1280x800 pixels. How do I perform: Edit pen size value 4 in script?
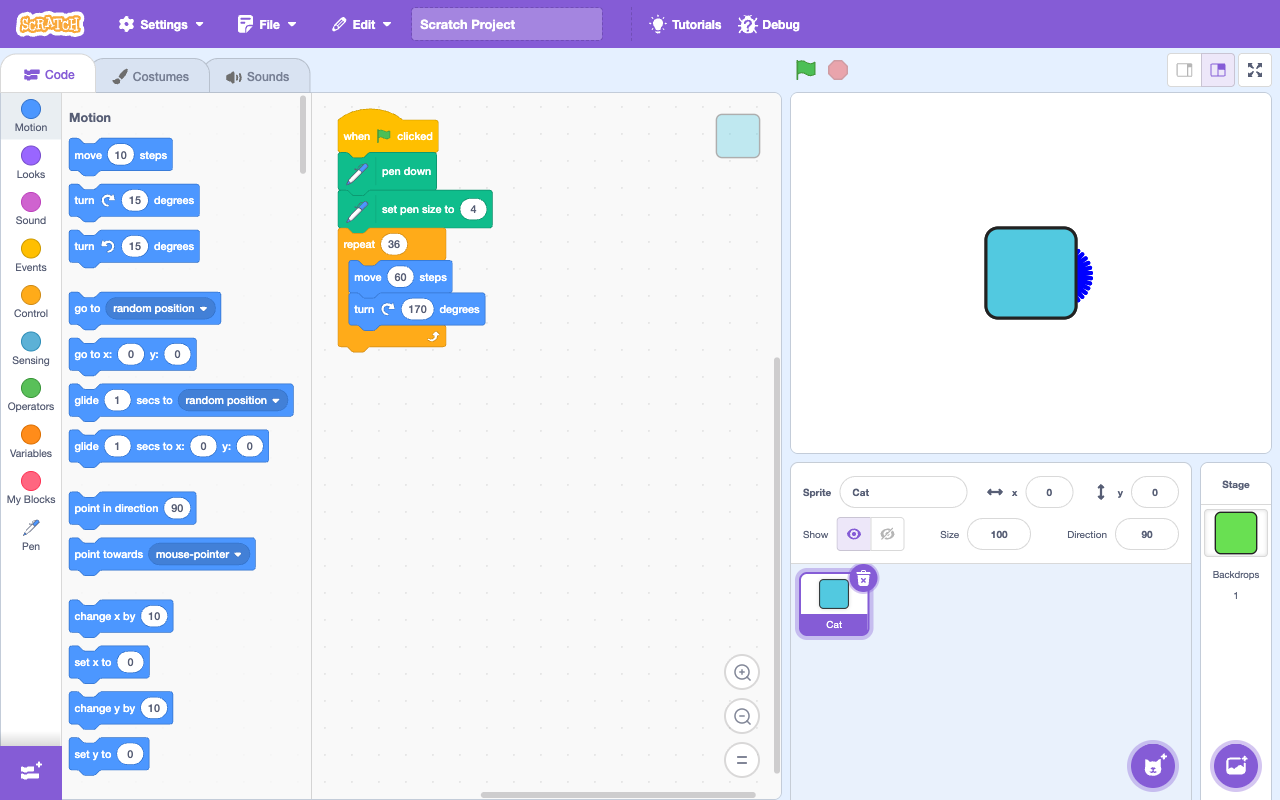pos(473,209)
